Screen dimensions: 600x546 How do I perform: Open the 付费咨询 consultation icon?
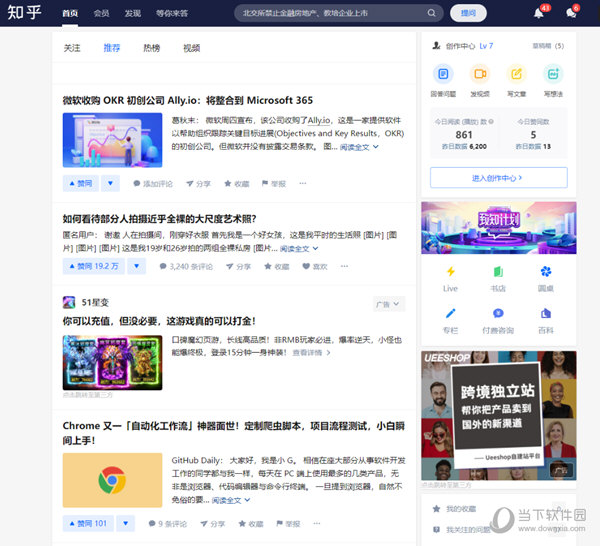coord(498,313)
